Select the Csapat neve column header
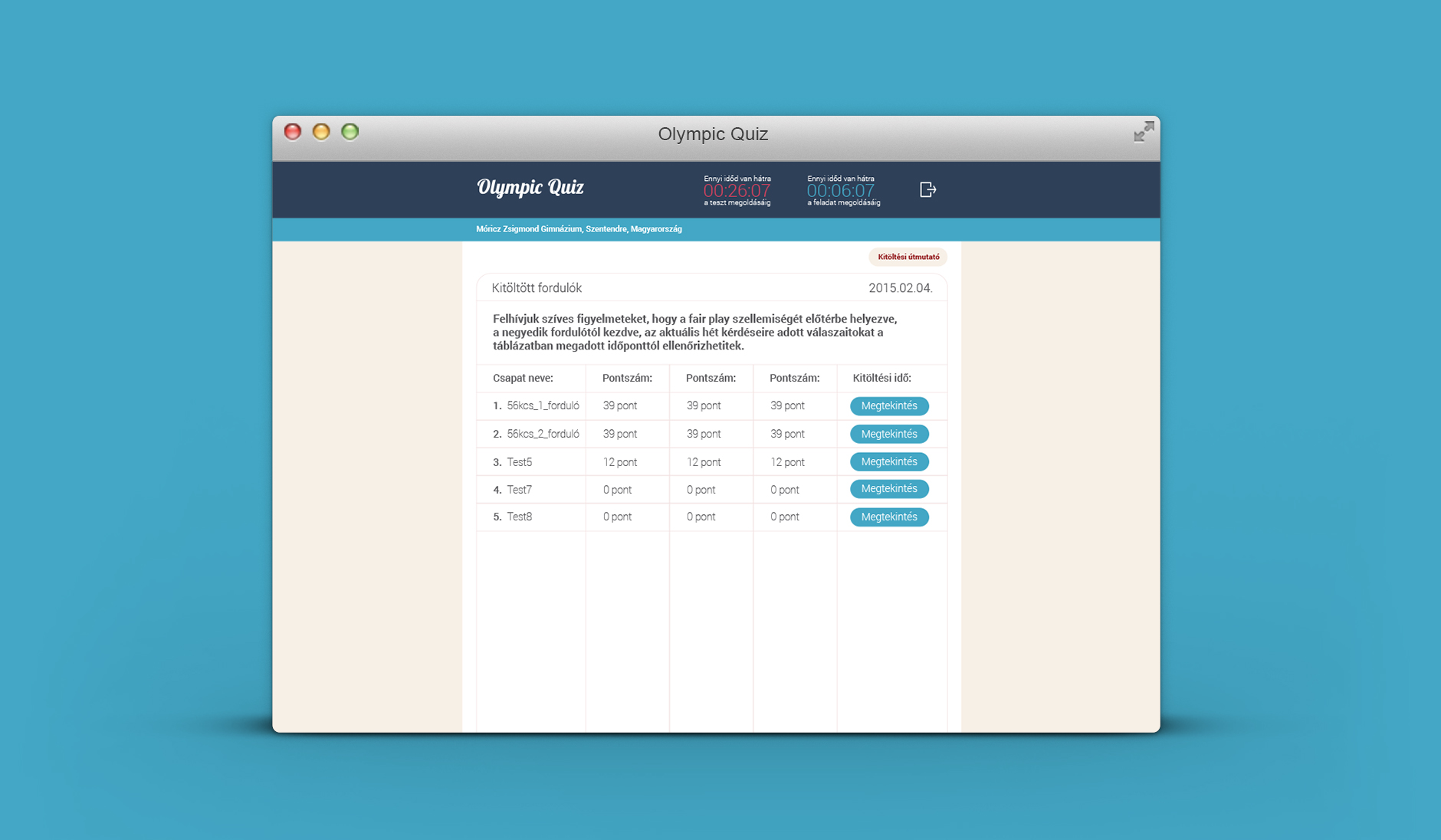This screenshot has height=840, width=1441. (523, 378)
